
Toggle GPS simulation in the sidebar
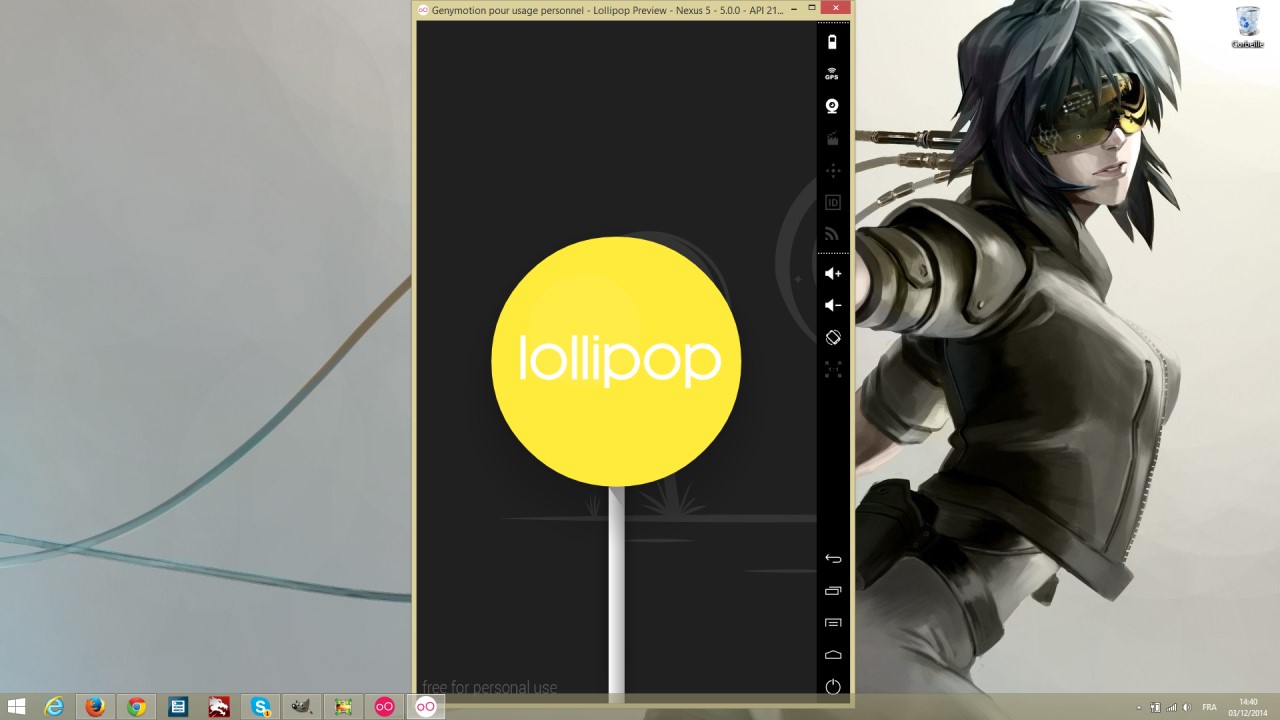832,73
